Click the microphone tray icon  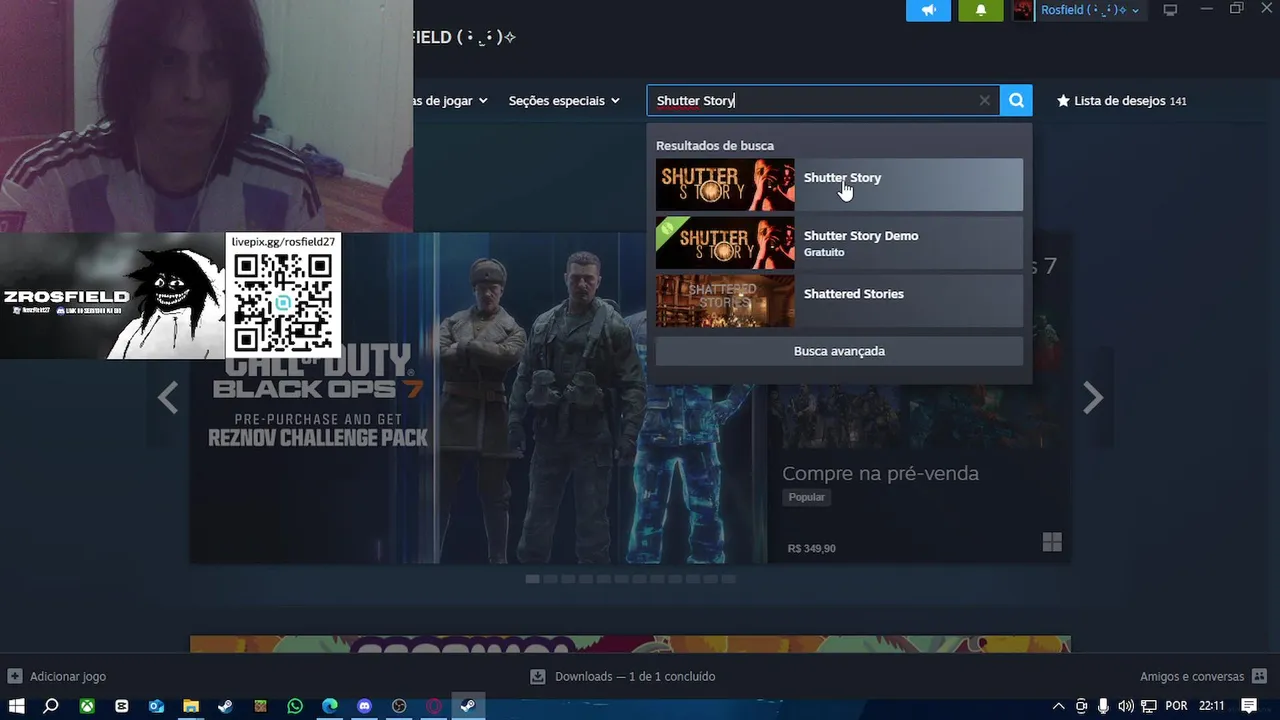1103,706
